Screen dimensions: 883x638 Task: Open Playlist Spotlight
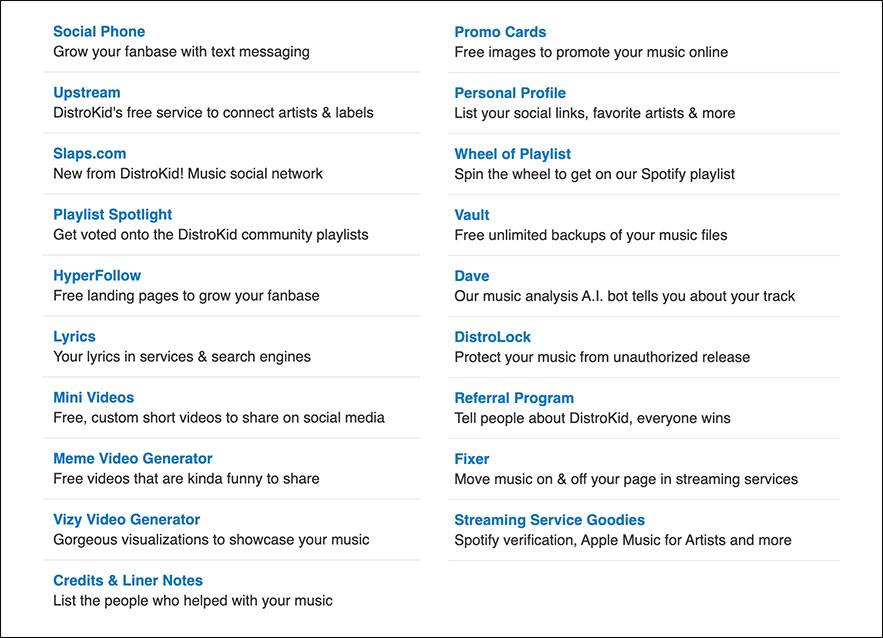[x=112, y=214]
